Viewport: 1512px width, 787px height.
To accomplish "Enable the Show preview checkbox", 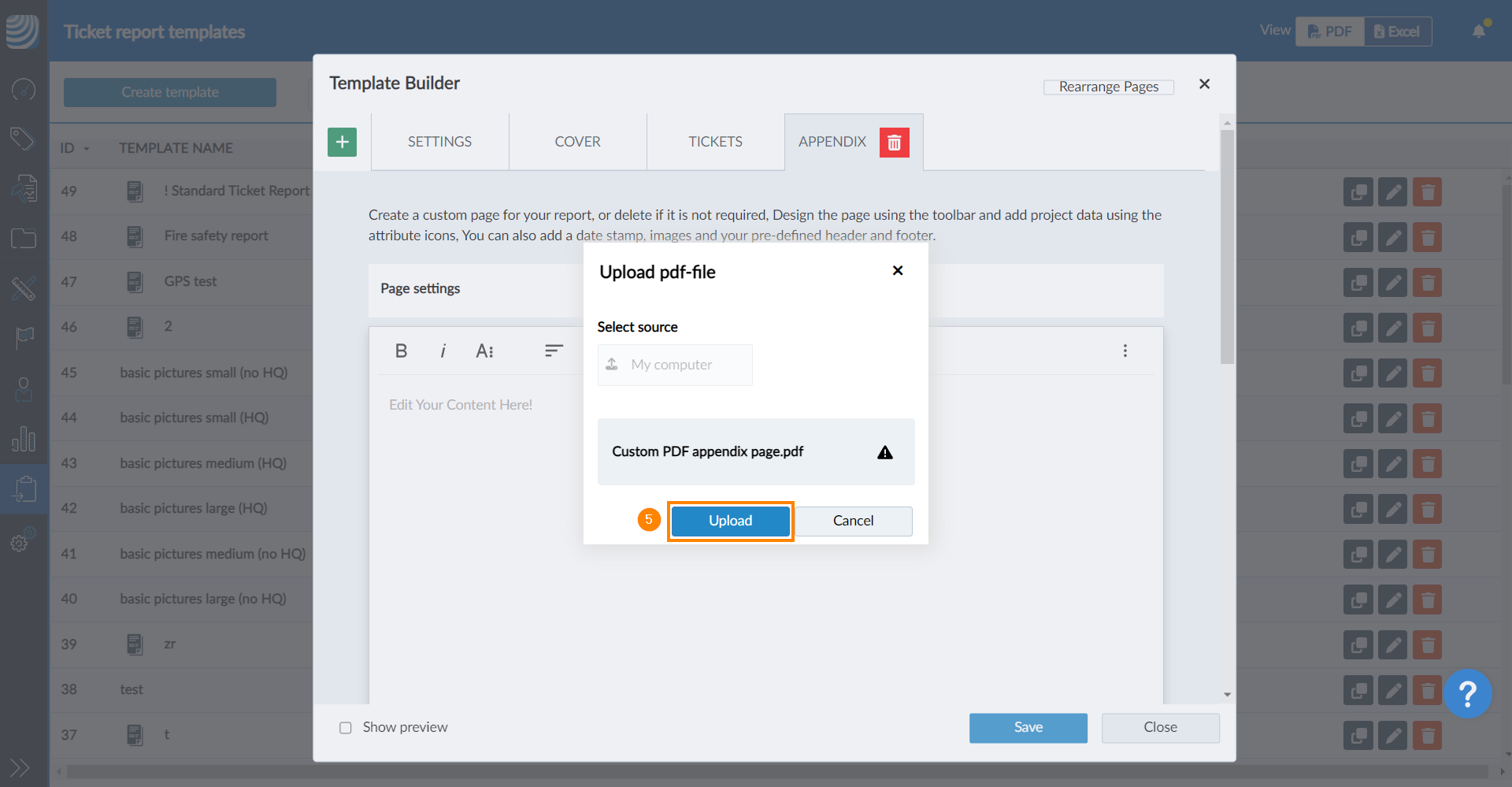I will point(346,728).
